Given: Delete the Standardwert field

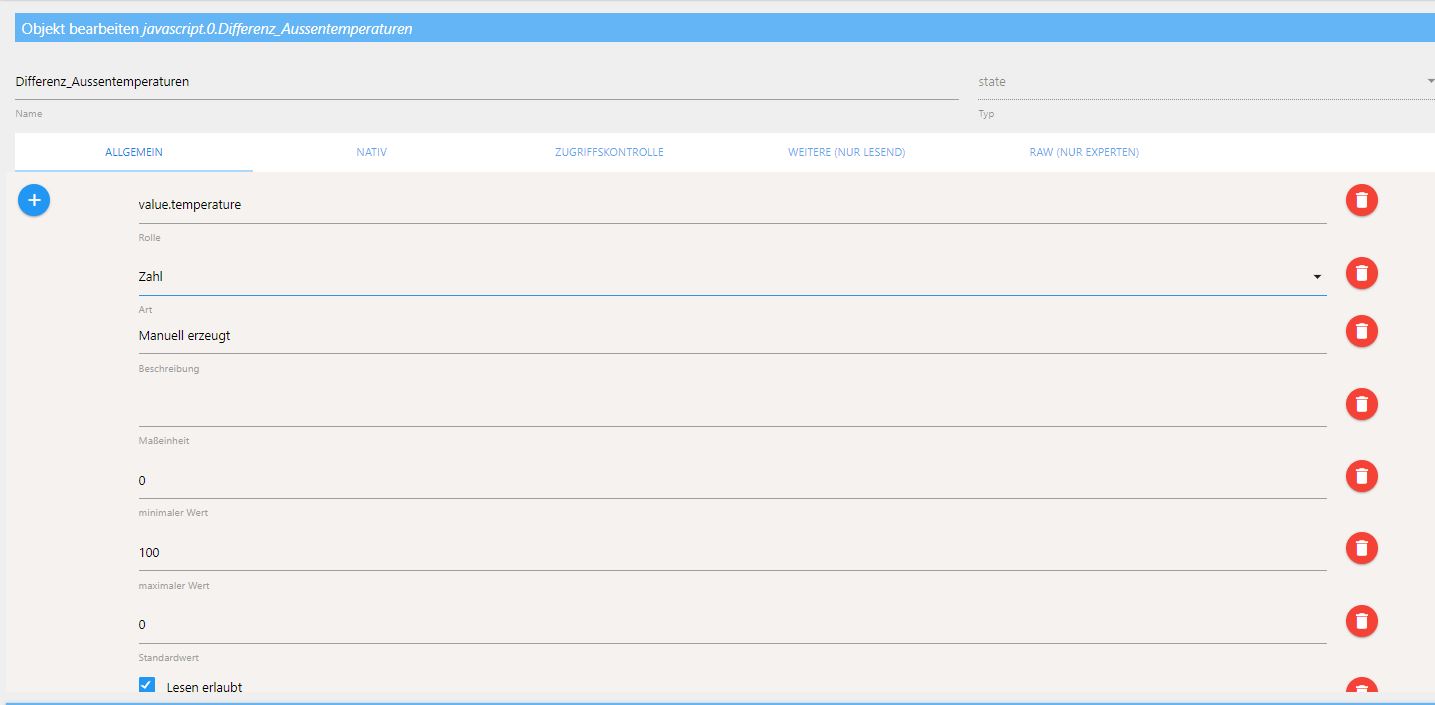Looking at the screenshot, I should point(1361,621).
